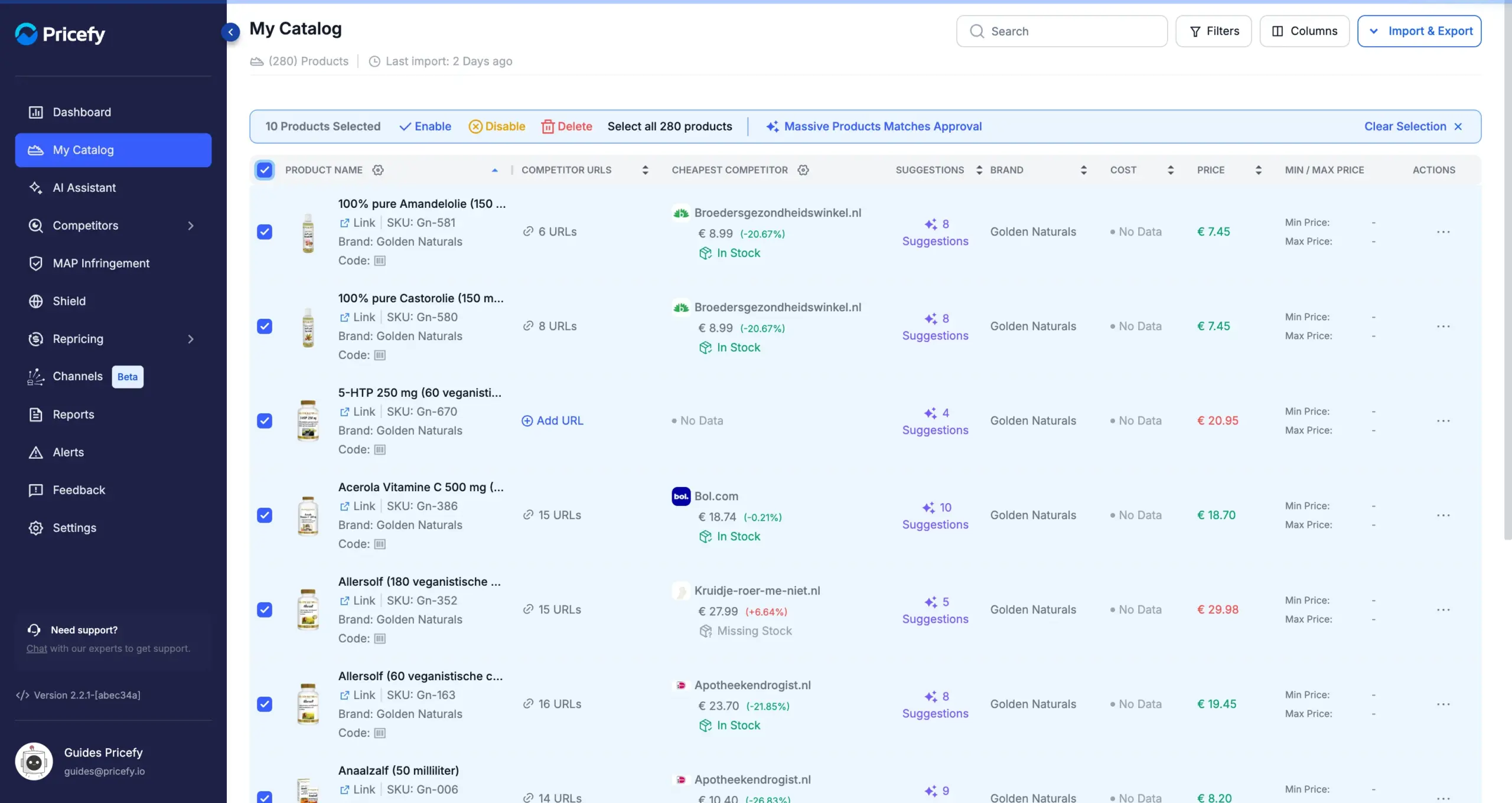Click the page vertical scrollbar
This screenshot has height=803, width=1512.
[x=1508, y=272]
